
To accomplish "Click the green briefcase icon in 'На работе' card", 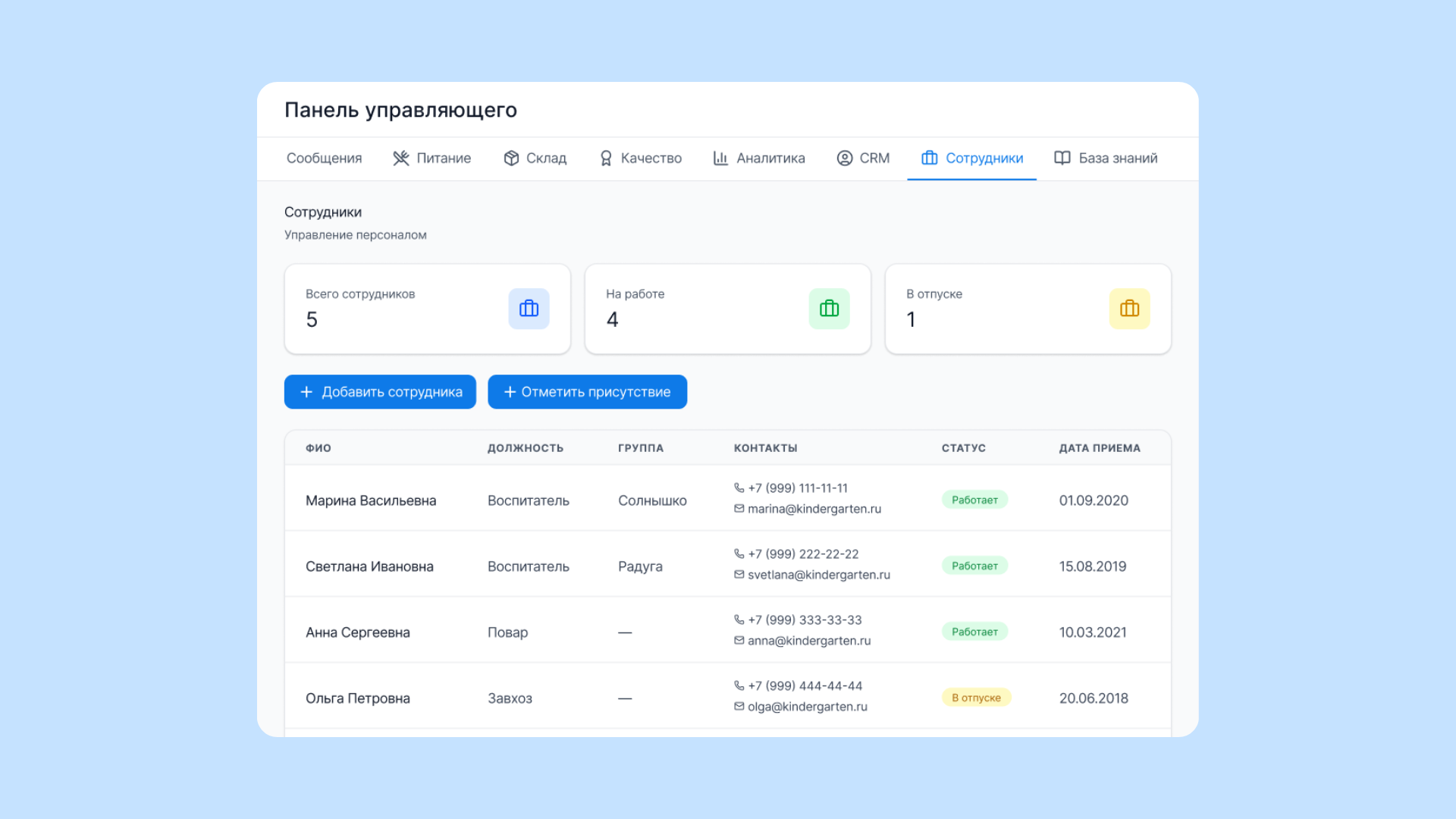I will (x=829, y=309).
